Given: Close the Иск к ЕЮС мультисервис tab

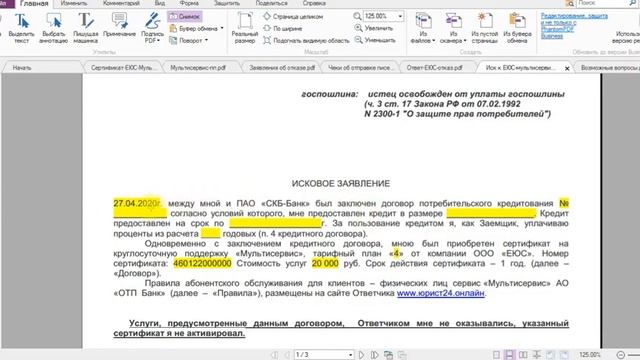Looking at the screenshot, I should (x=567, y=69).
